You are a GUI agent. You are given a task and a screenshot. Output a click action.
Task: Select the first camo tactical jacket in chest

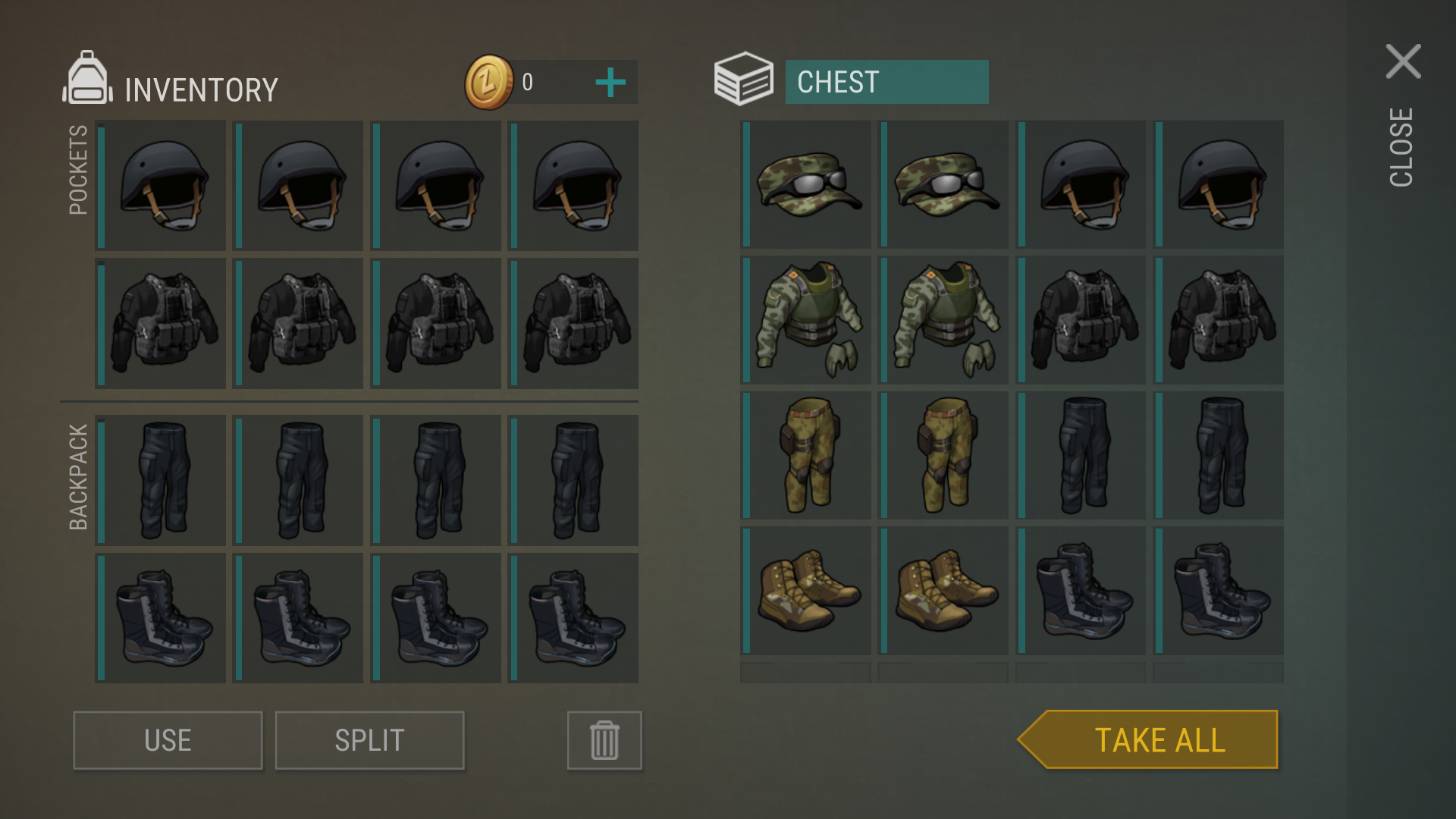[805, 319]
